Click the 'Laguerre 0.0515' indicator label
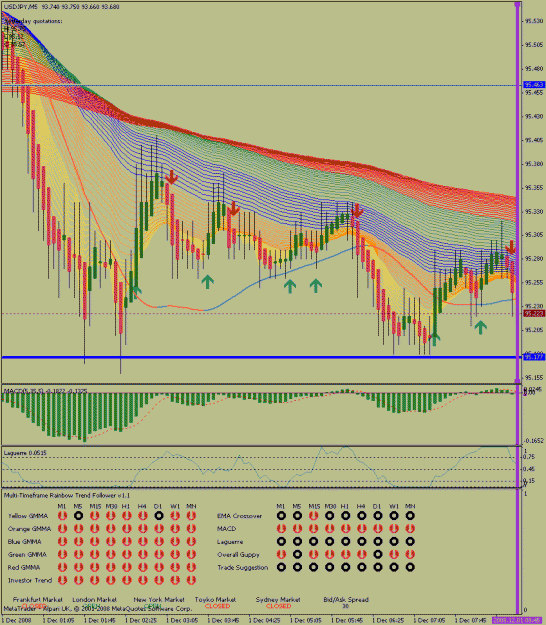546x625 pixels. click(25, 453)
